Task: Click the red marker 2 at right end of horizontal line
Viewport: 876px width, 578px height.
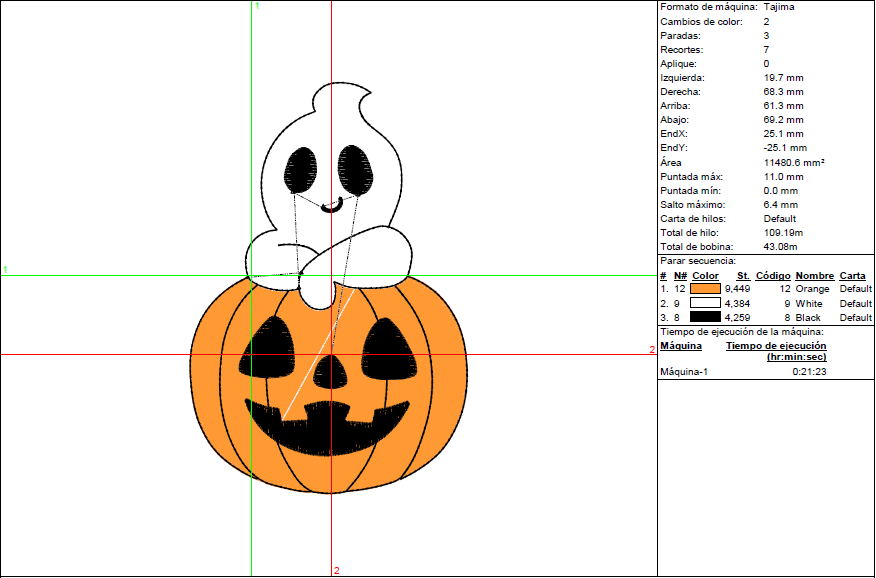Action: tap(652, 349)
